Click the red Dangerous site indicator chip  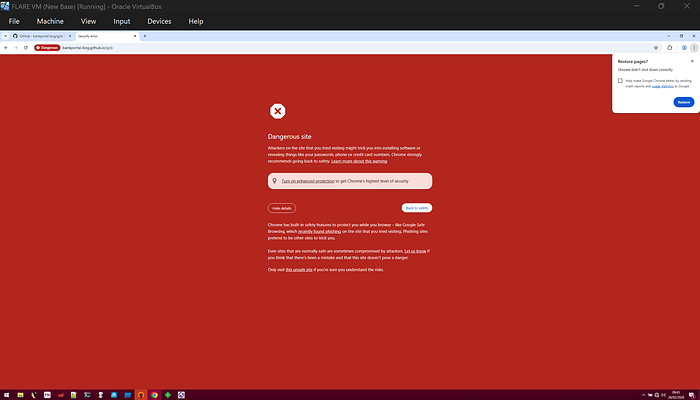point(47,48)
